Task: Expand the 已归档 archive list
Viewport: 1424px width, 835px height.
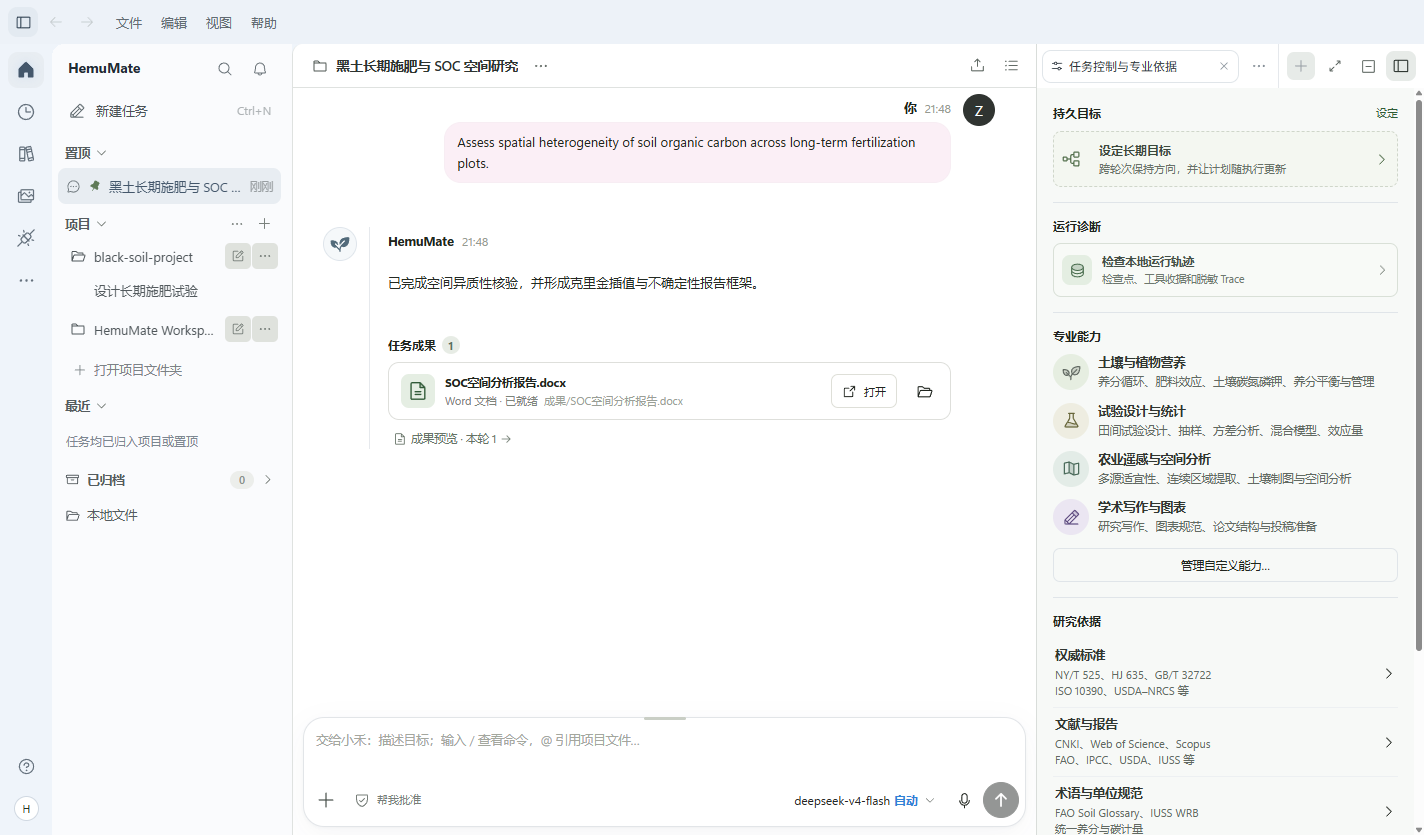Action: (268, 480)
